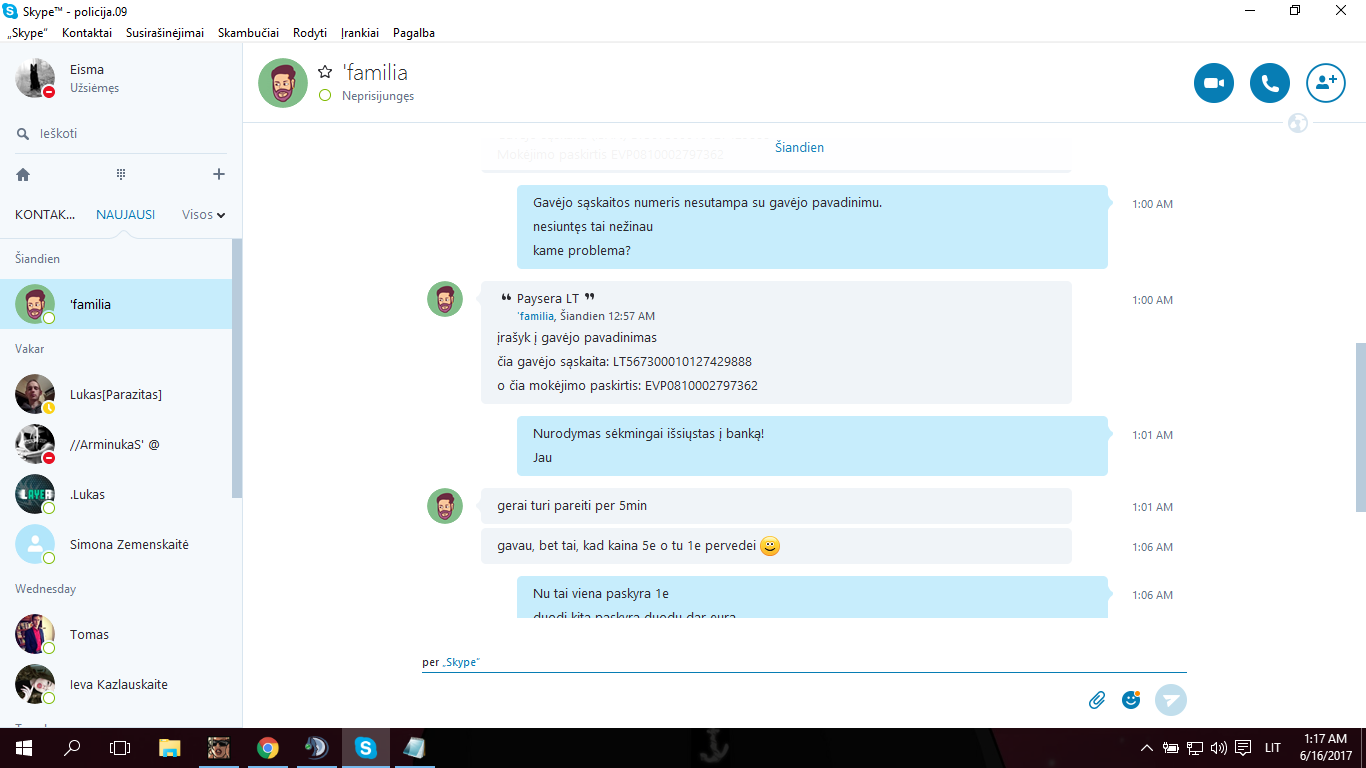The width and height of the screenshot is (1366, 768).
Task: Open chat with //ArminukaS' @
Action: point(116,444)
